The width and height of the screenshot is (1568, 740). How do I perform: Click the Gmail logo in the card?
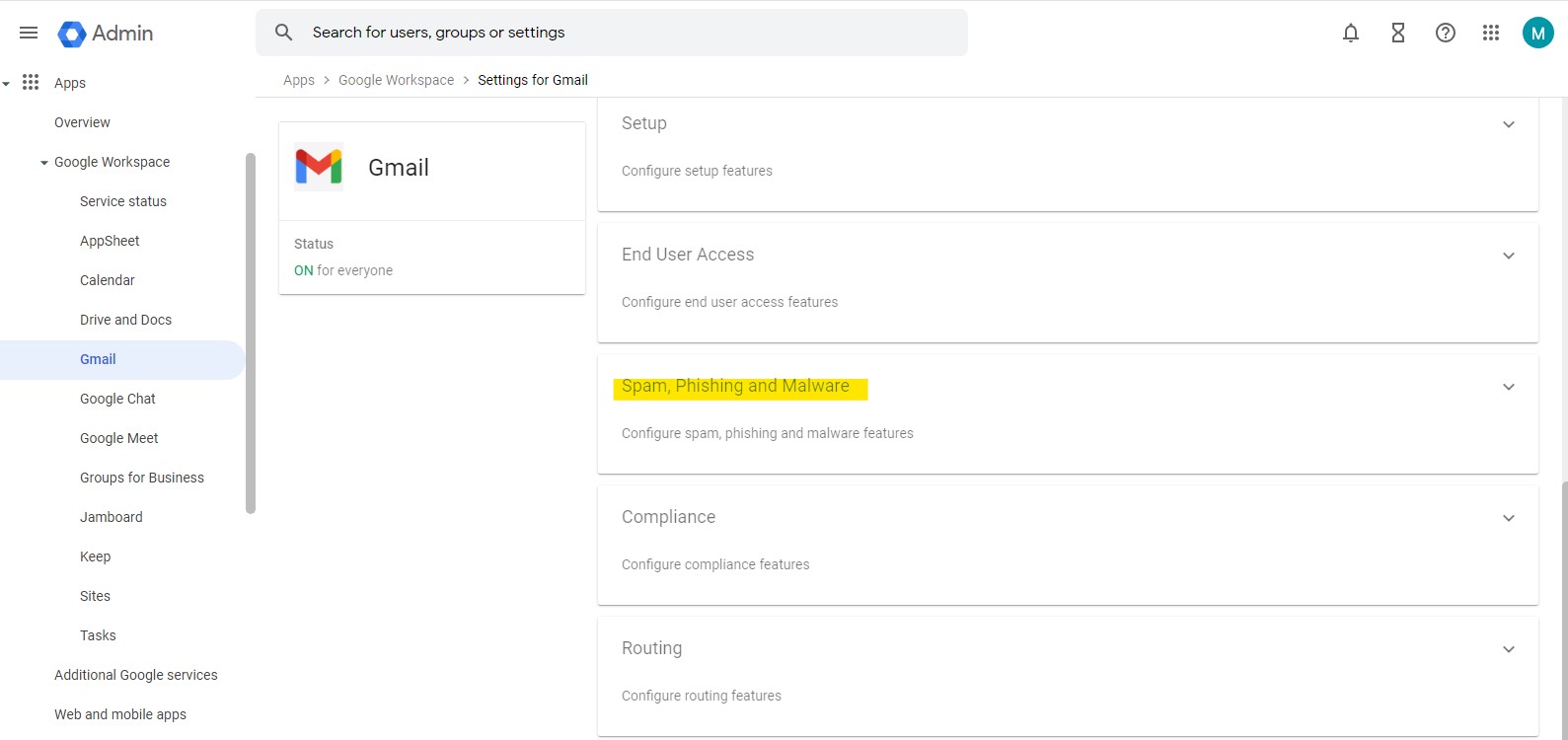(x=319, y=167)
